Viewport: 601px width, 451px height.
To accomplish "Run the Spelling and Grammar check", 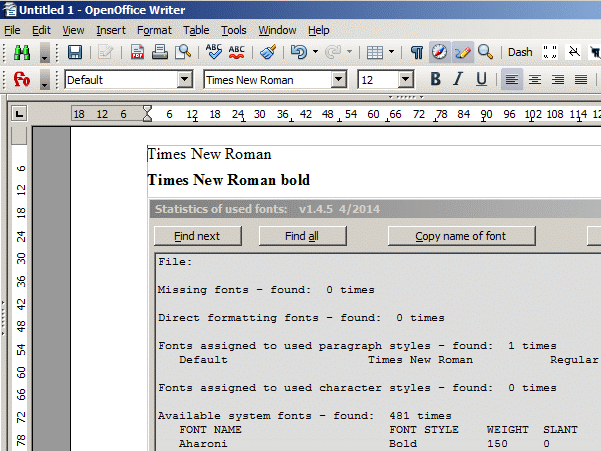I will coord(214,52).
